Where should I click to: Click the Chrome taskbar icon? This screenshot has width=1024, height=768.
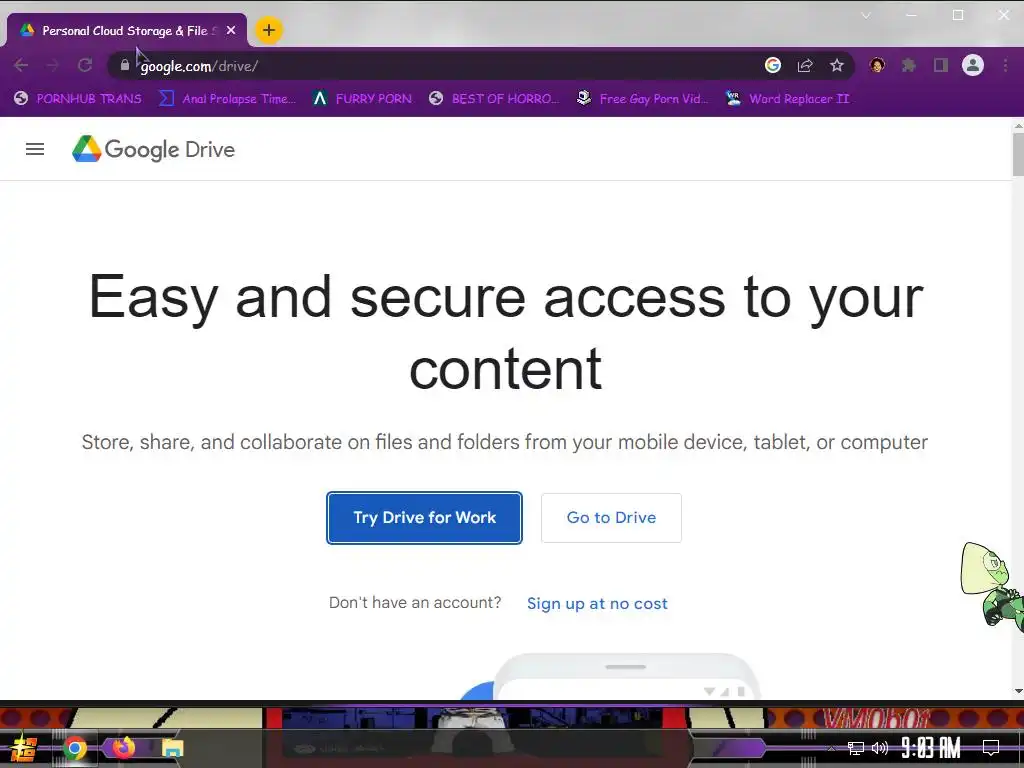click(74, 748)
